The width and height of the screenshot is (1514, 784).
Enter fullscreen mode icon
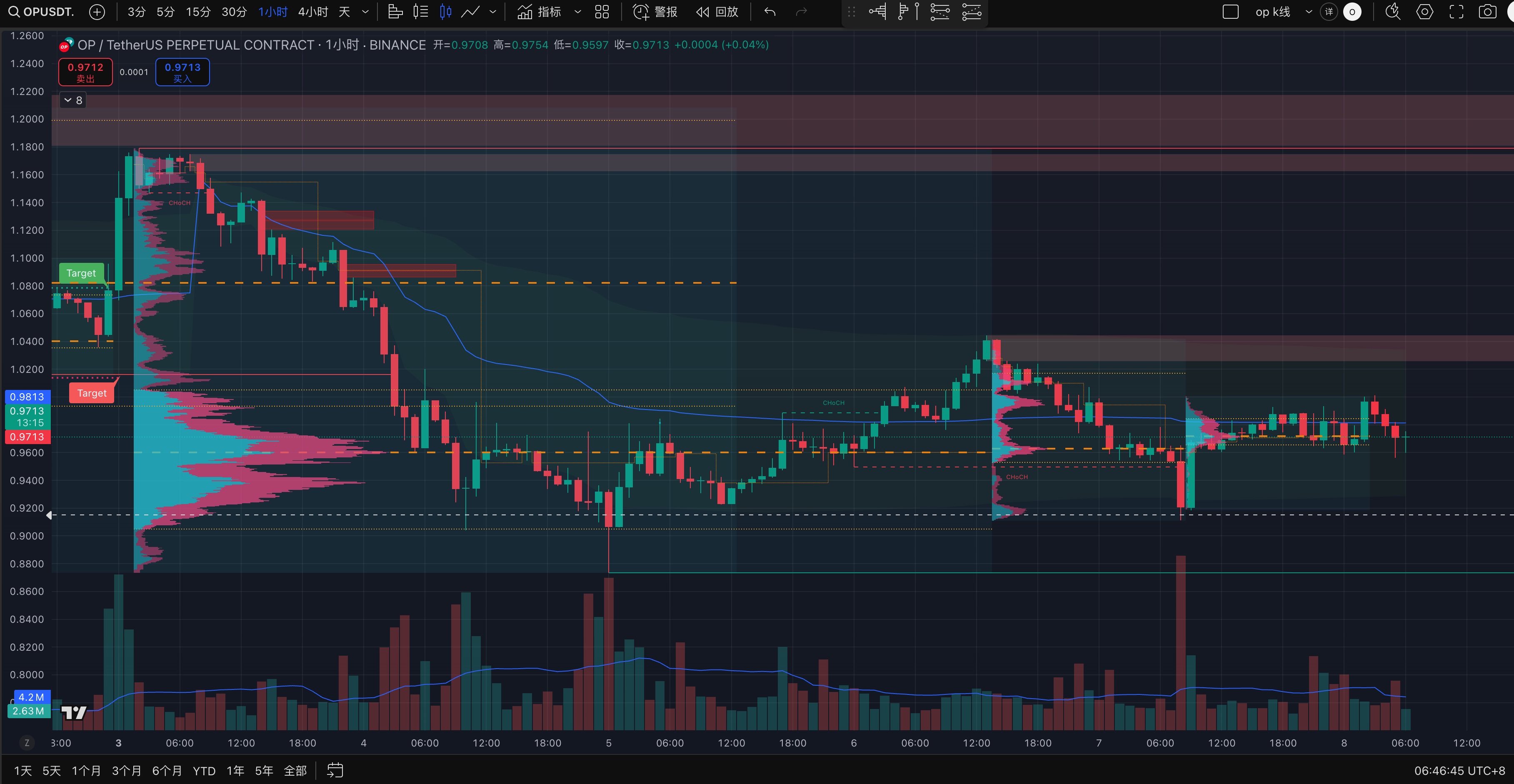1456,12
